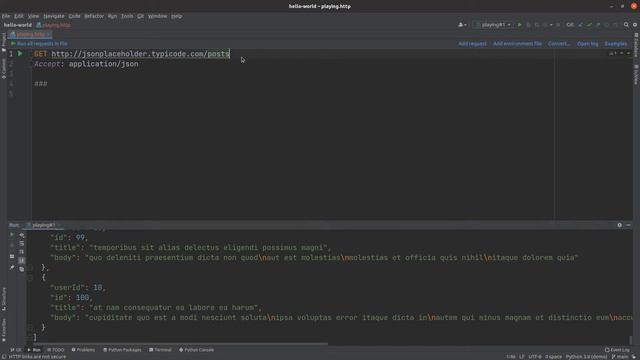Rerun request in Run panel sidebar
Viewport: 640px width, 360px height.
click(12, 235)
